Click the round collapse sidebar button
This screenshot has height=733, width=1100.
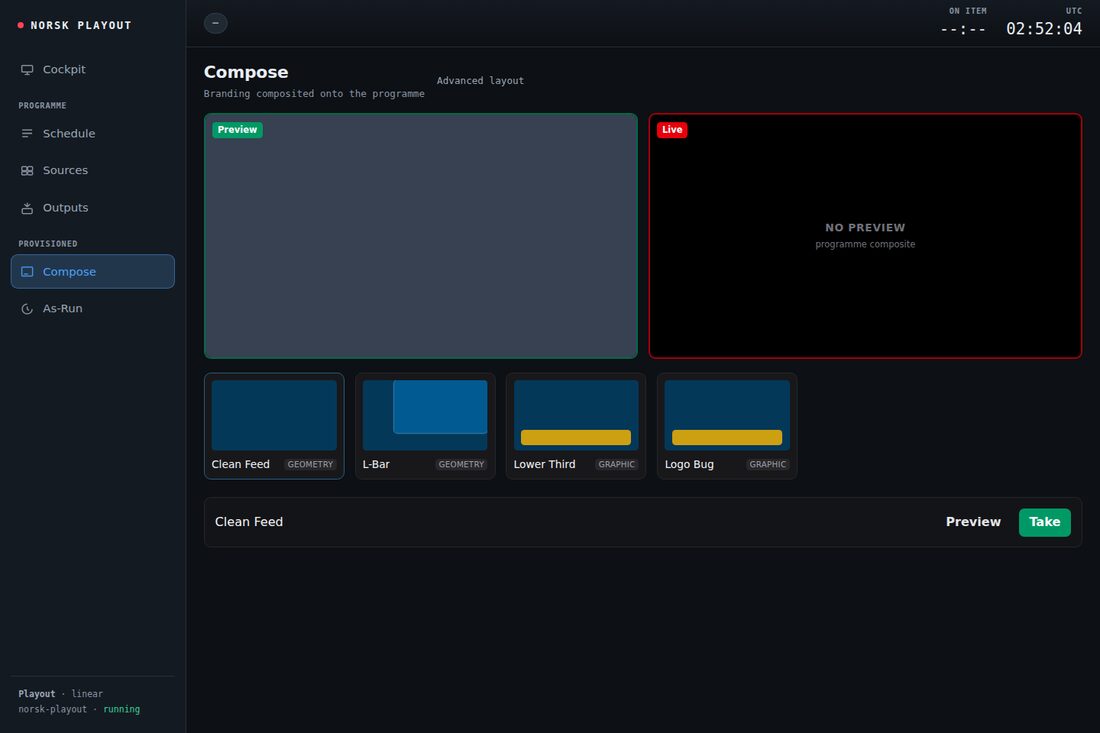[215, 23]
